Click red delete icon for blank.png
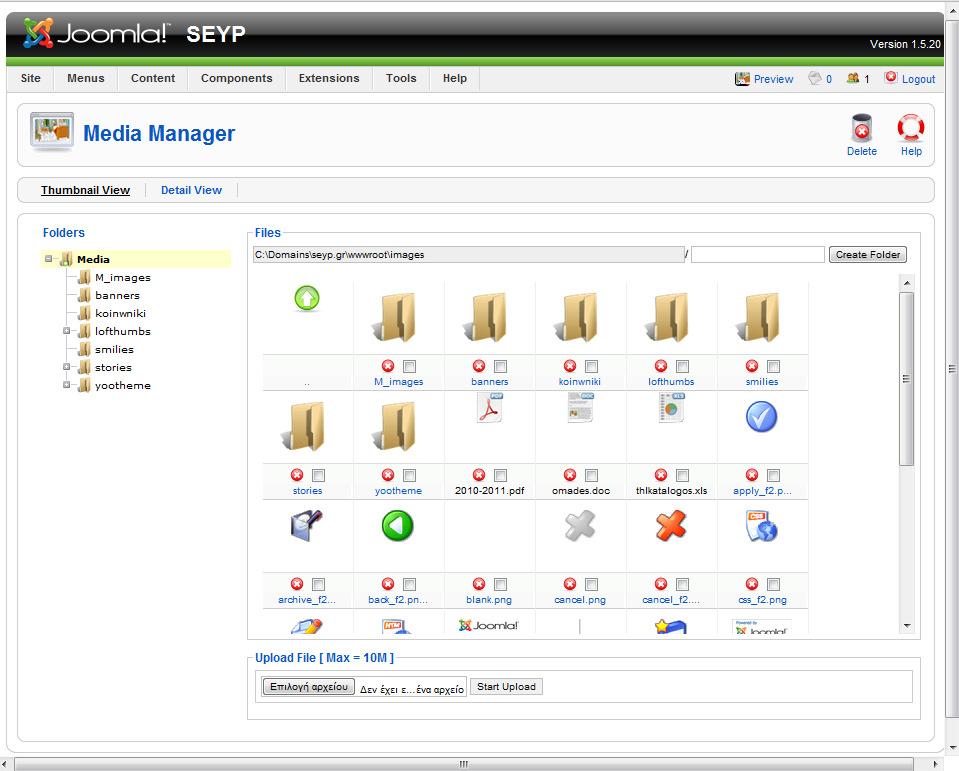Image resolution: width=959 pixels, height=771 pixels. point(479,583)
